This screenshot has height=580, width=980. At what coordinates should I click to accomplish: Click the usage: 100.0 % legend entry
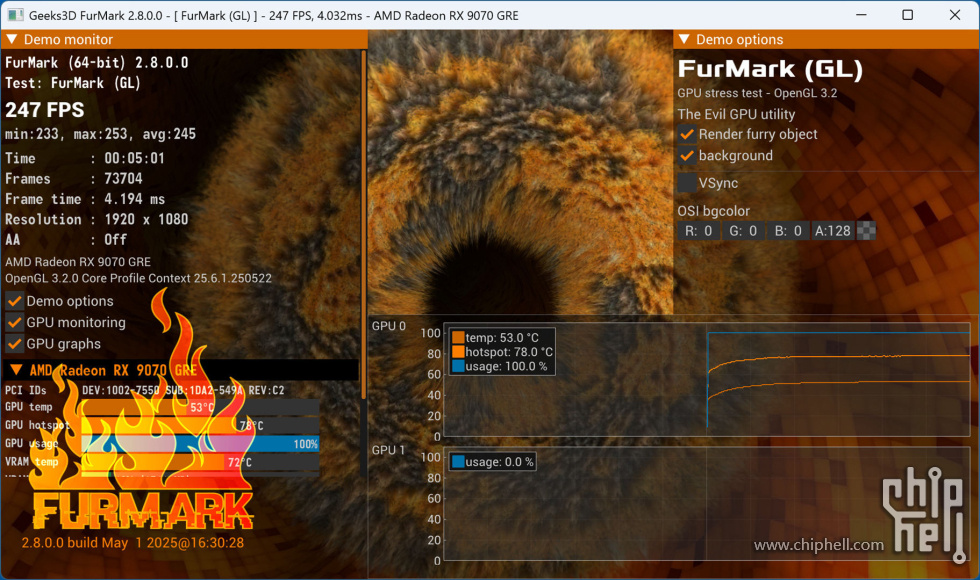[x=499, y=366]
